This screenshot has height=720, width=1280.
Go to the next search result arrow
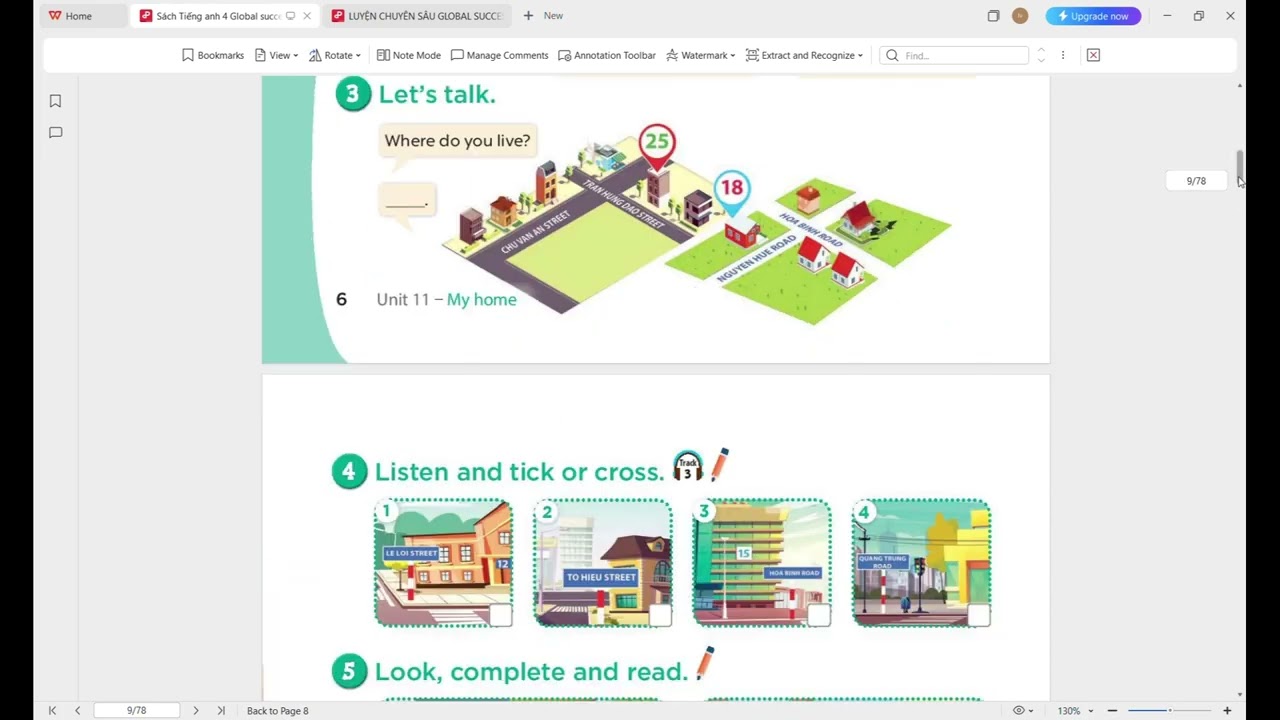tap(1041, 60)
